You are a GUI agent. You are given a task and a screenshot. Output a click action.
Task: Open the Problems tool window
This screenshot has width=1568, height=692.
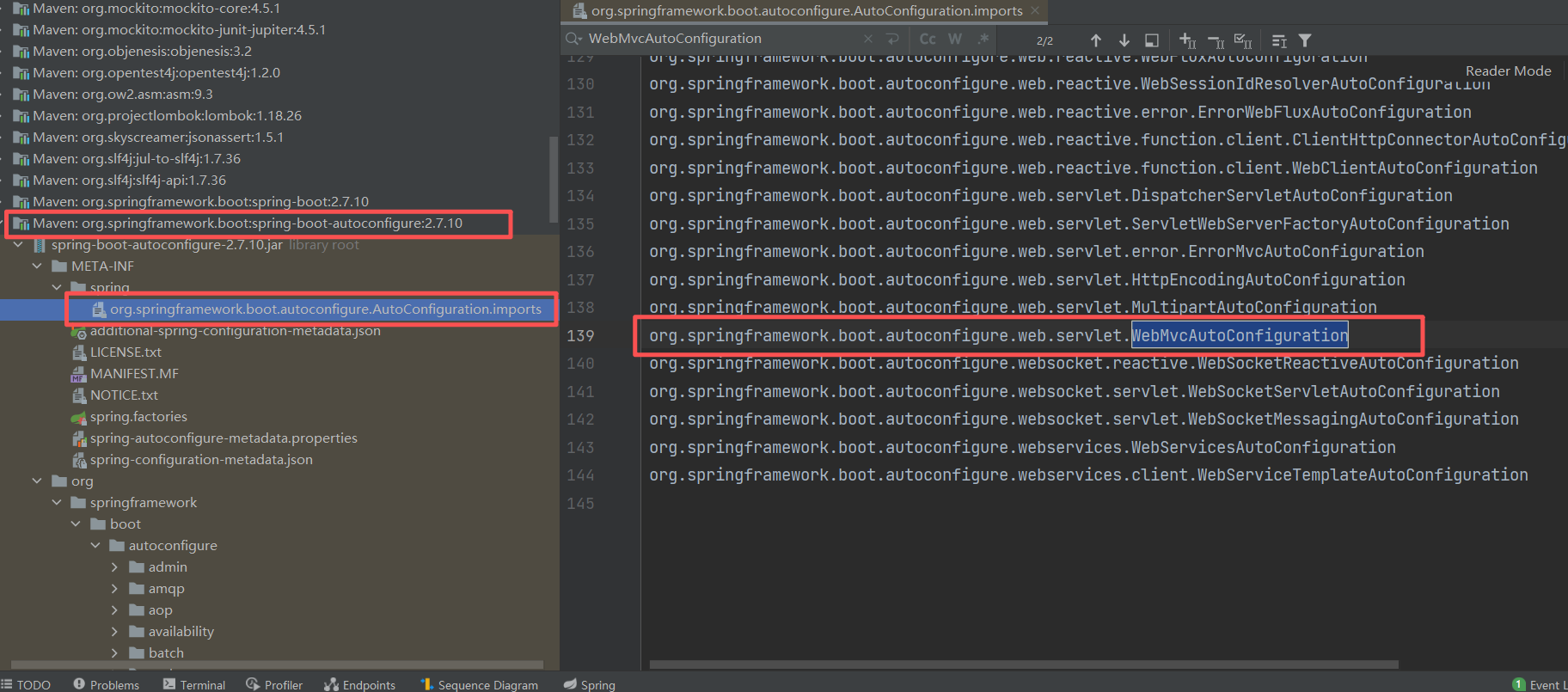[107, 684]
